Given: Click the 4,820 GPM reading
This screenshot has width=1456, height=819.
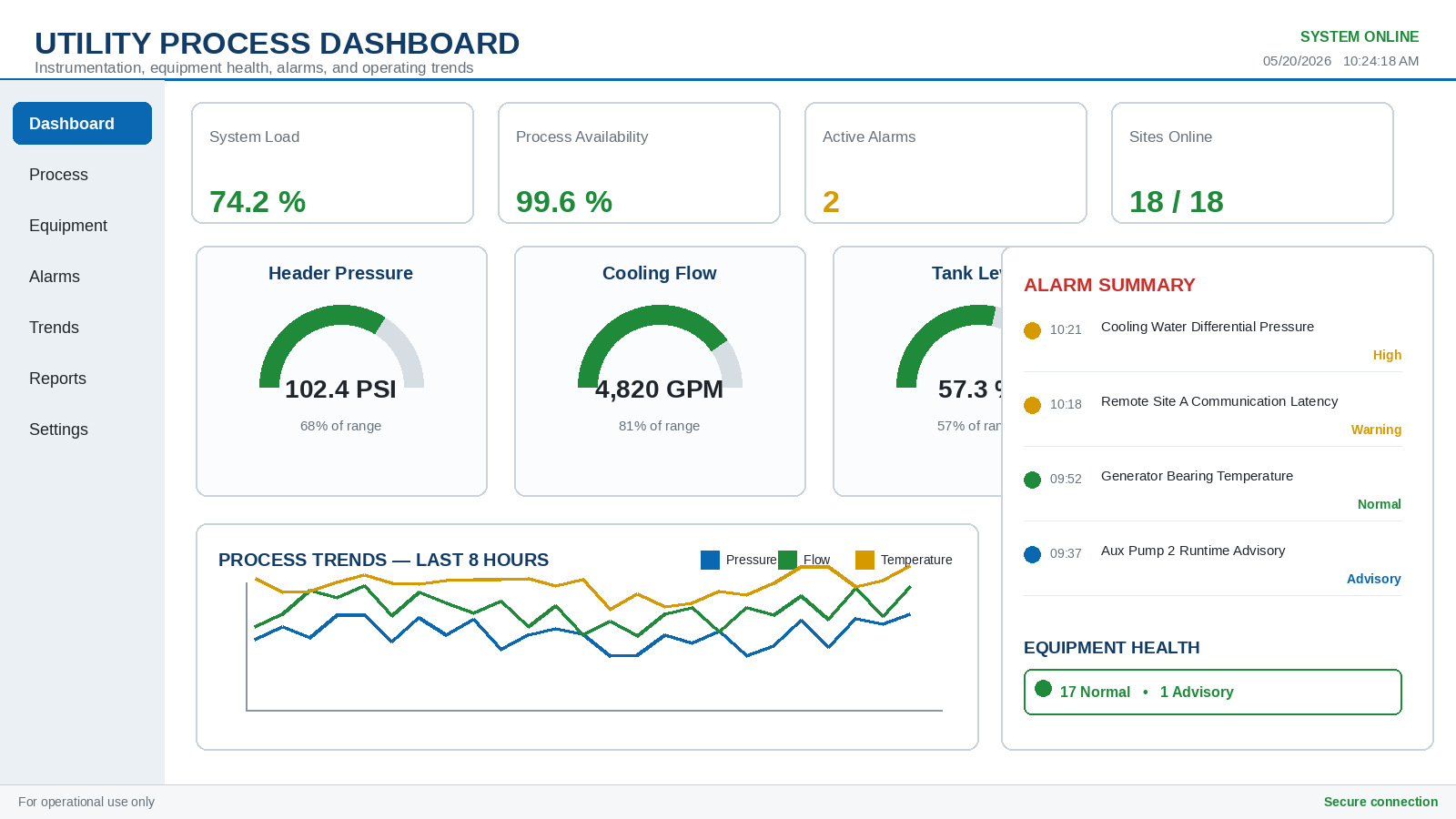Looking at the screenshot, I should (x=659, y=389).
